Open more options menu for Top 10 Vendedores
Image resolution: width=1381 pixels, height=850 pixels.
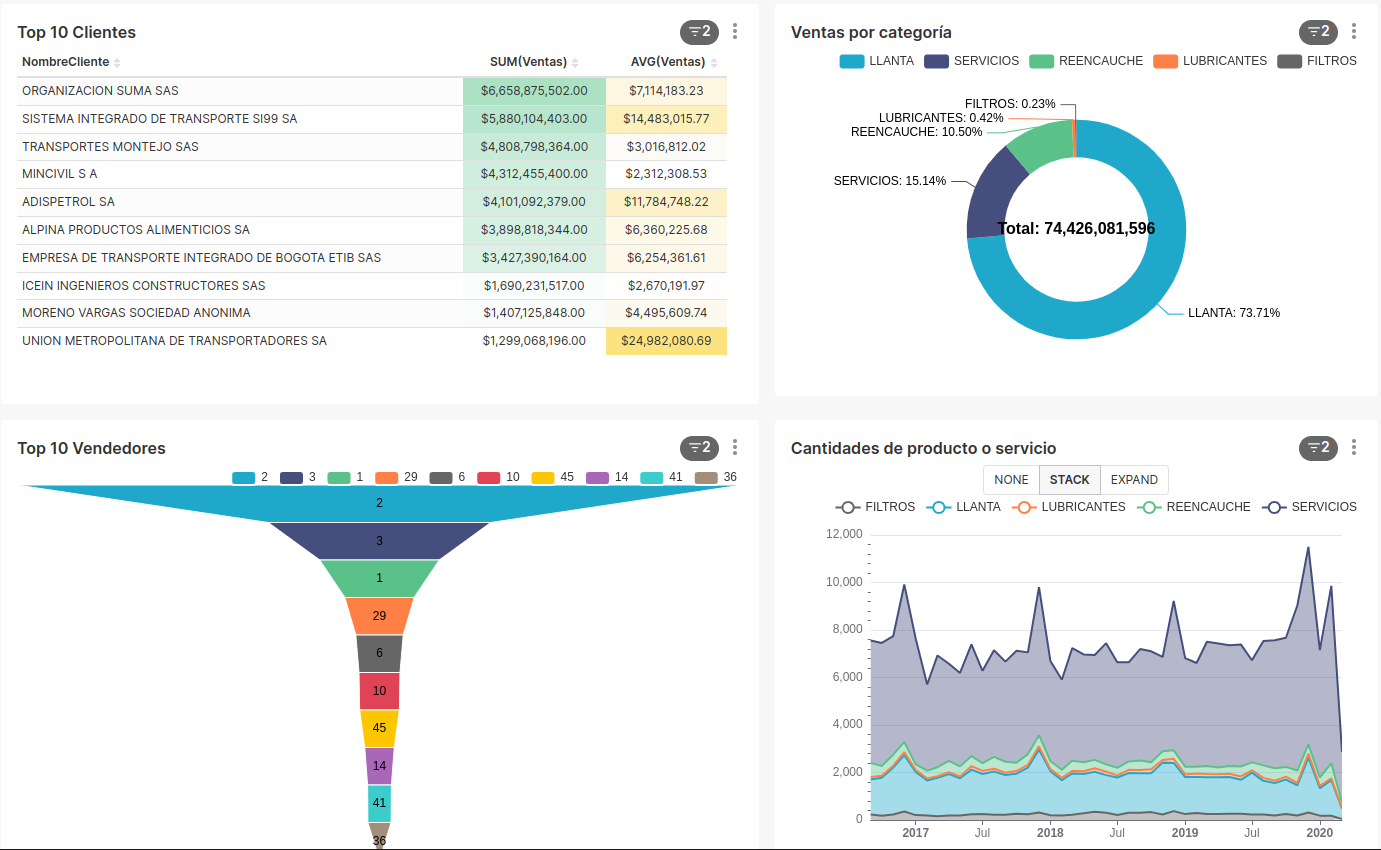[735, 448]
